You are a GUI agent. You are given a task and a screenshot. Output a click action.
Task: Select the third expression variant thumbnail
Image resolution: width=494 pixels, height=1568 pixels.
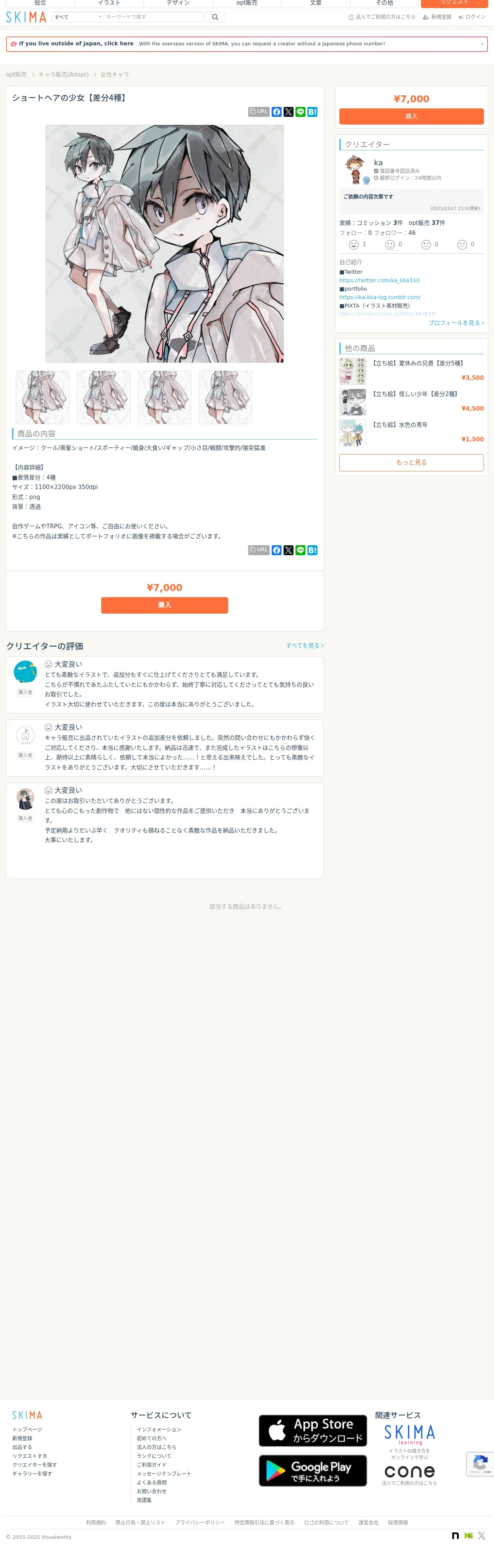click(164, 398)
